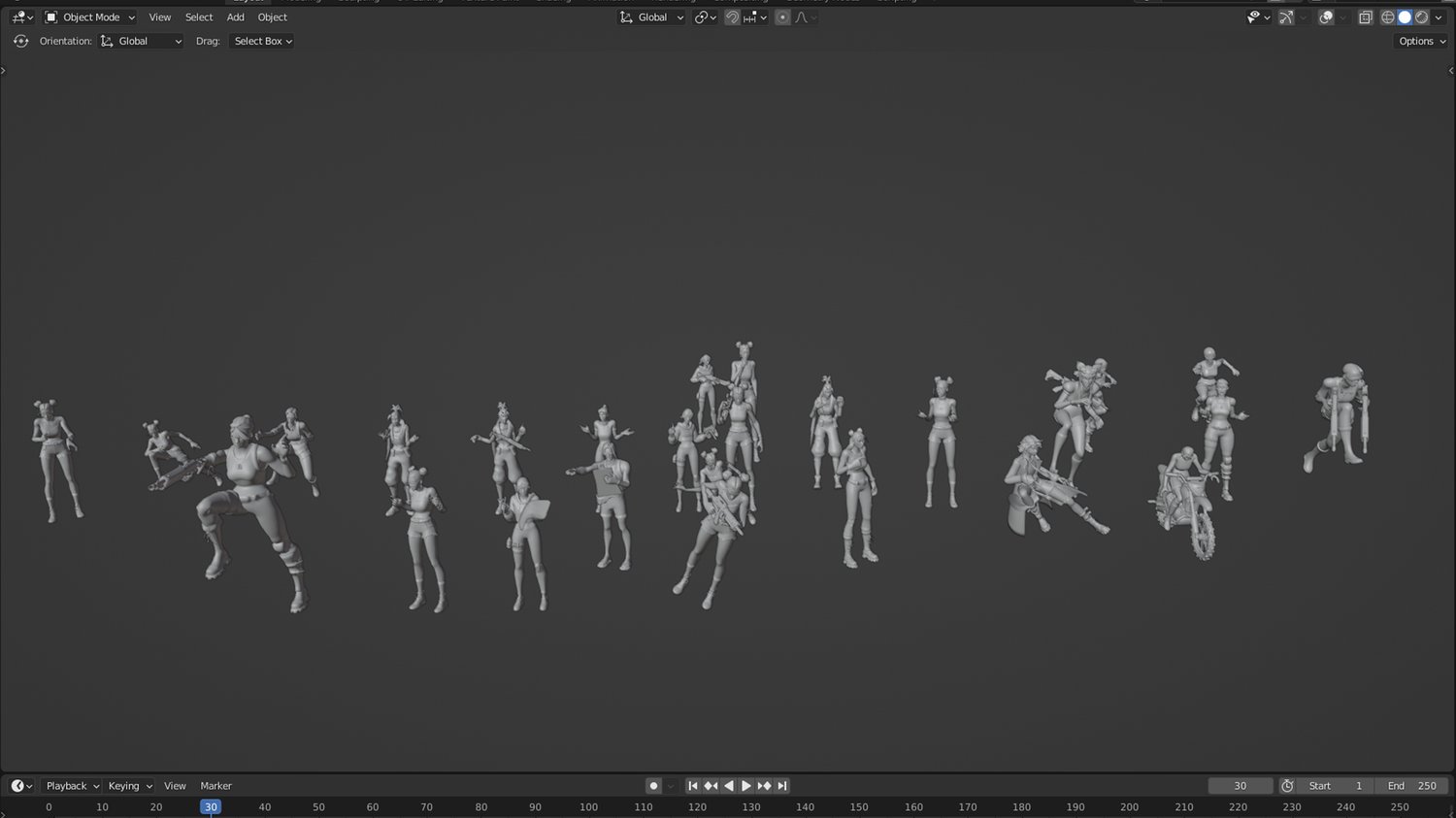
Task: Open the Playback popover
Action: [73, 786]
